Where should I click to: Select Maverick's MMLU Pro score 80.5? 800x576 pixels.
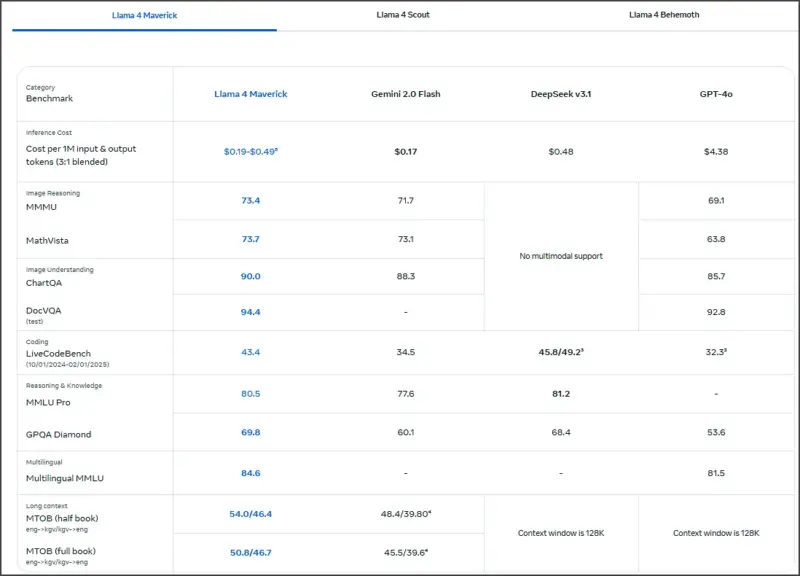pos(251,394)
